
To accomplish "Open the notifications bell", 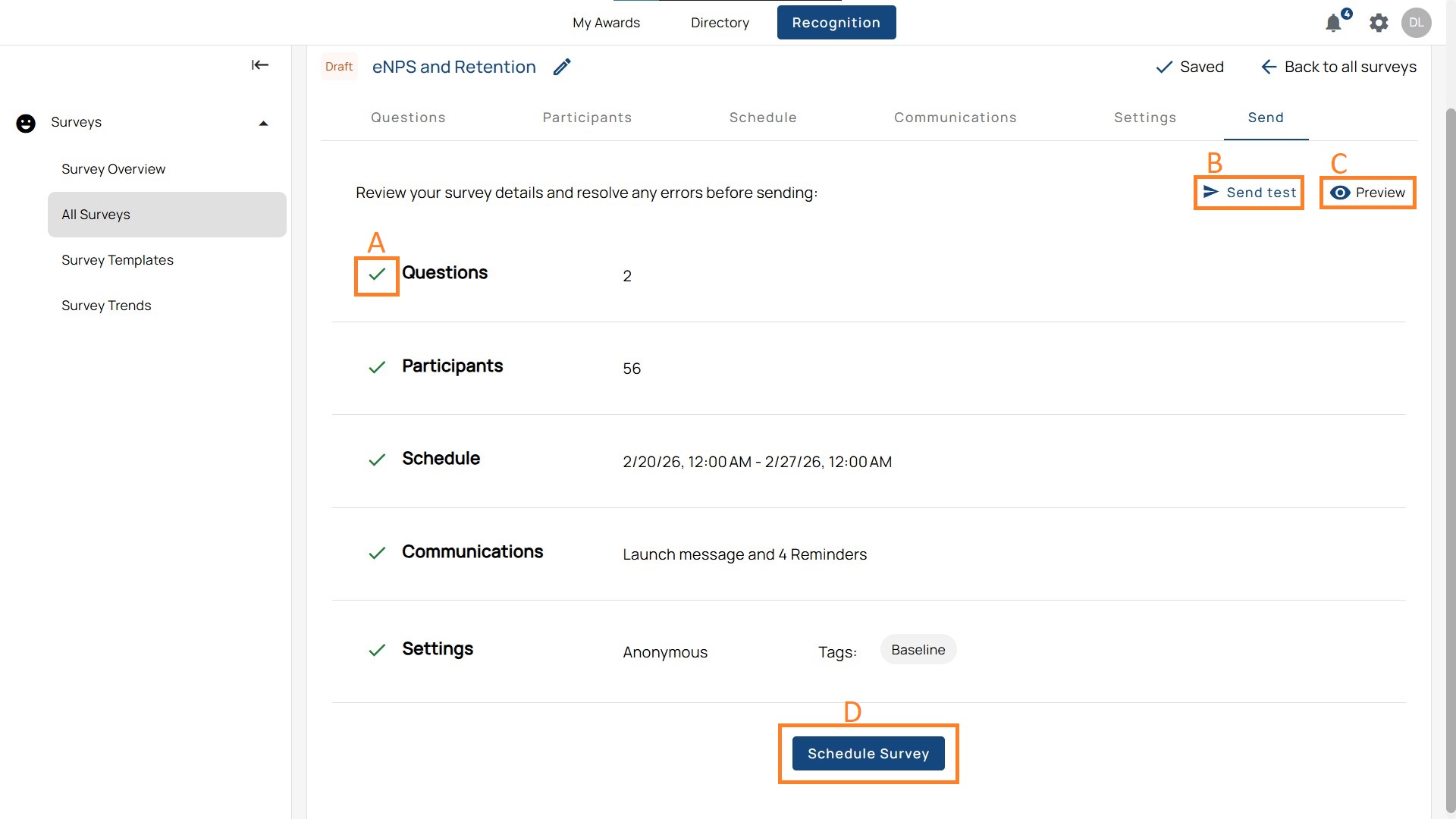I will [x=1334, y=23].
